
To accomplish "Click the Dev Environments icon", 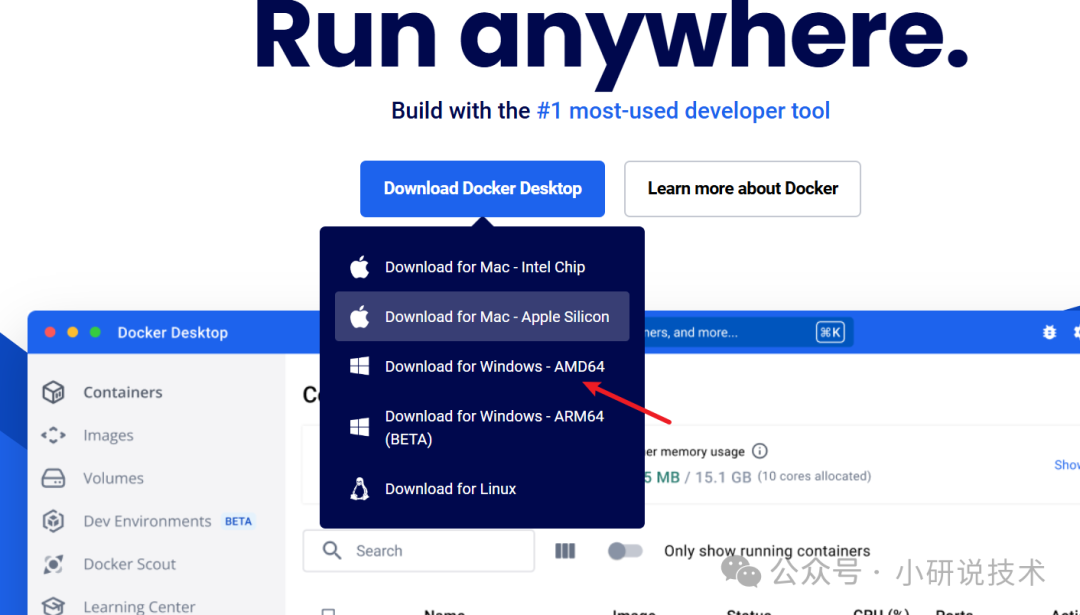I will (53, 521).
